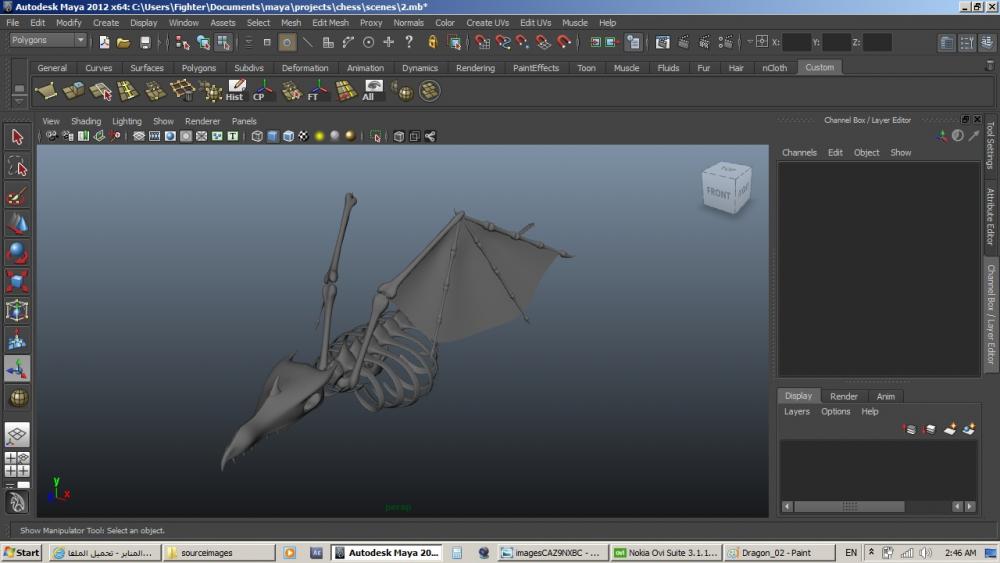Open the viewport Shading menu

pos(86,121)
